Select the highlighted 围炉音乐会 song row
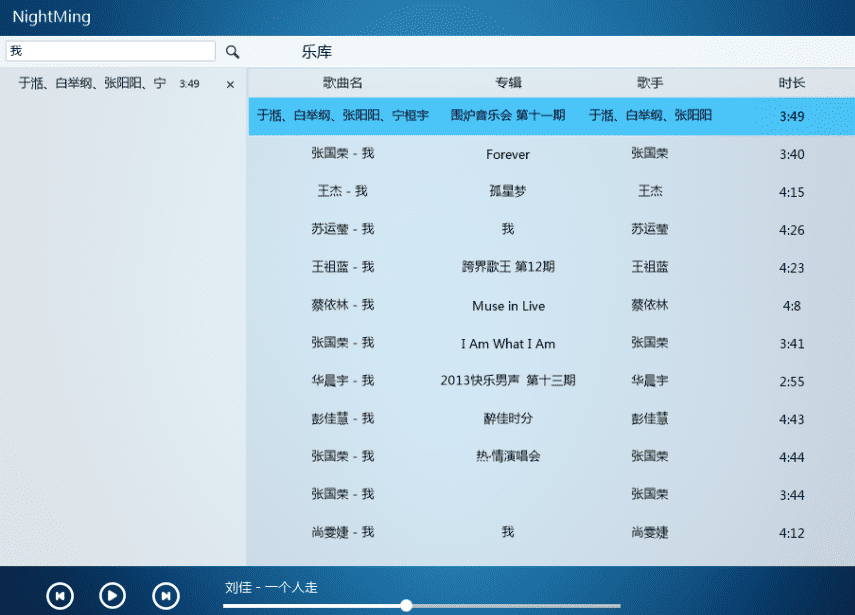 [x=507, y=116]
